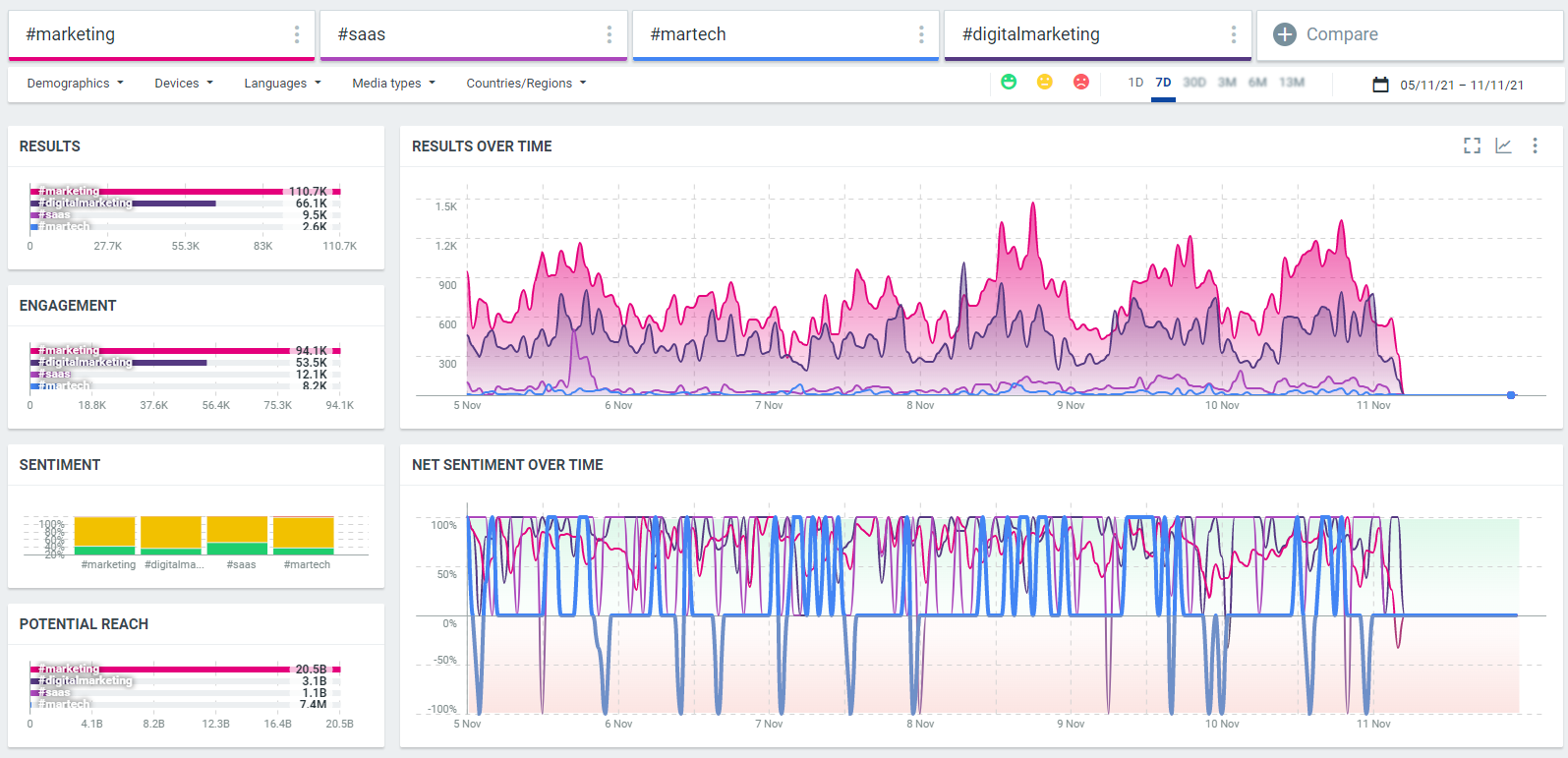Open the #saas three-dot menu

click(609, 35)
